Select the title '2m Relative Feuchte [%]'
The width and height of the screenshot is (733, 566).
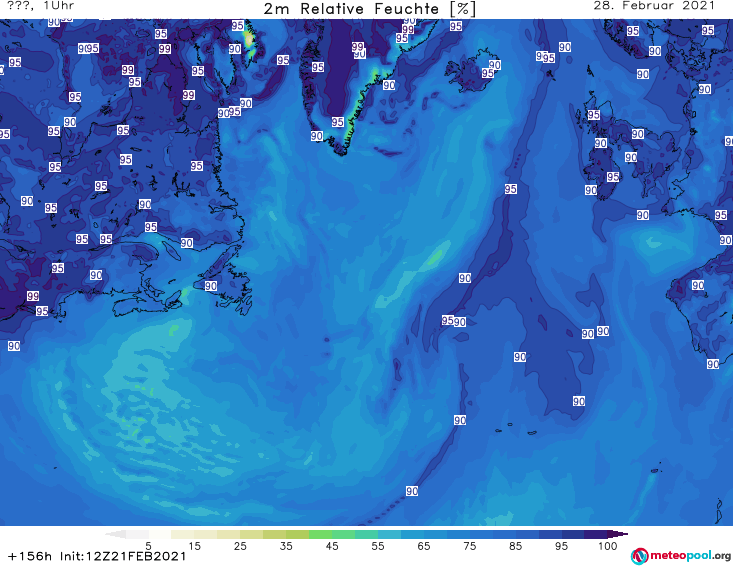click(x=369, y=9)
